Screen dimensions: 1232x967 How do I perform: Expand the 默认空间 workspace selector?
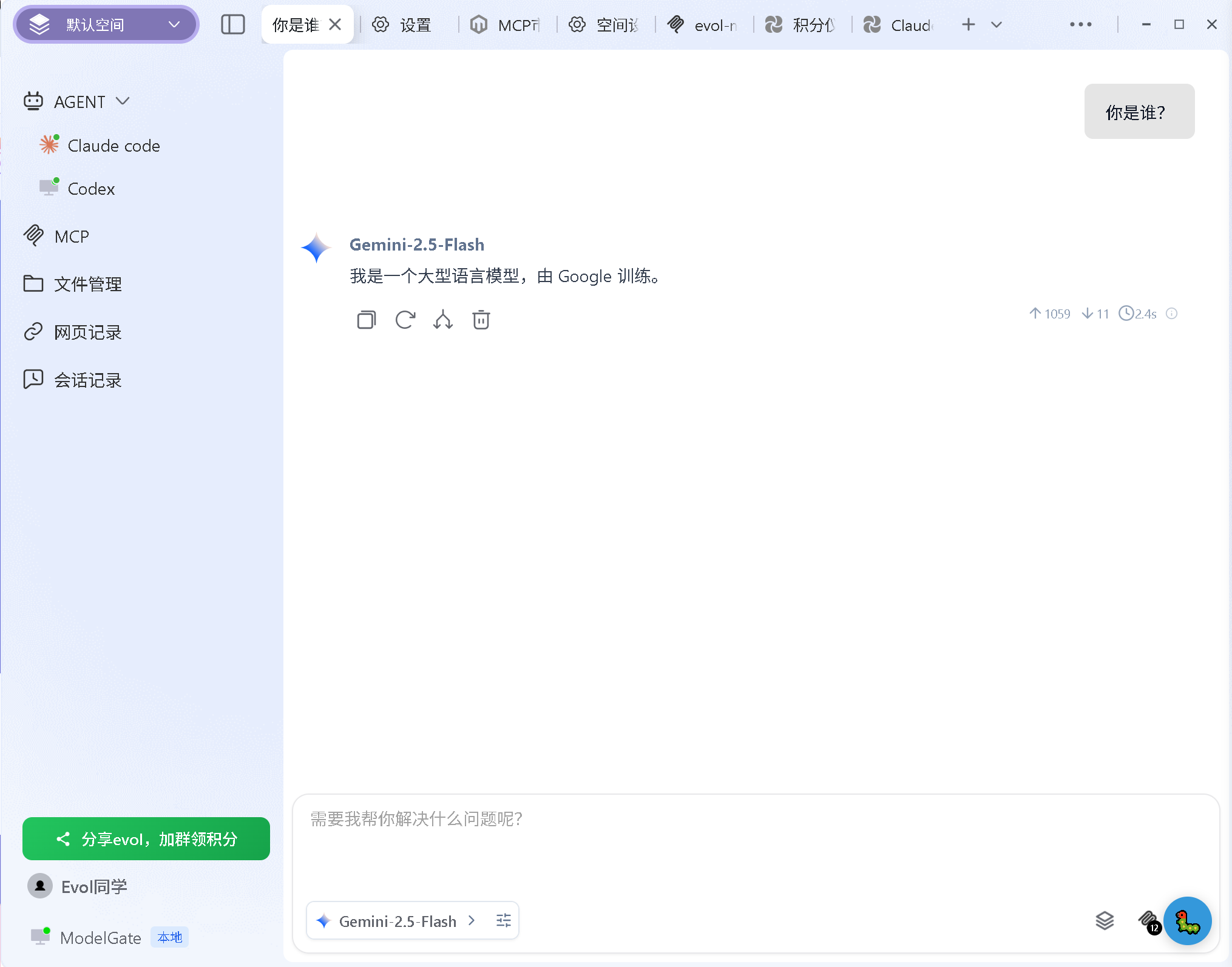[175, 24]
